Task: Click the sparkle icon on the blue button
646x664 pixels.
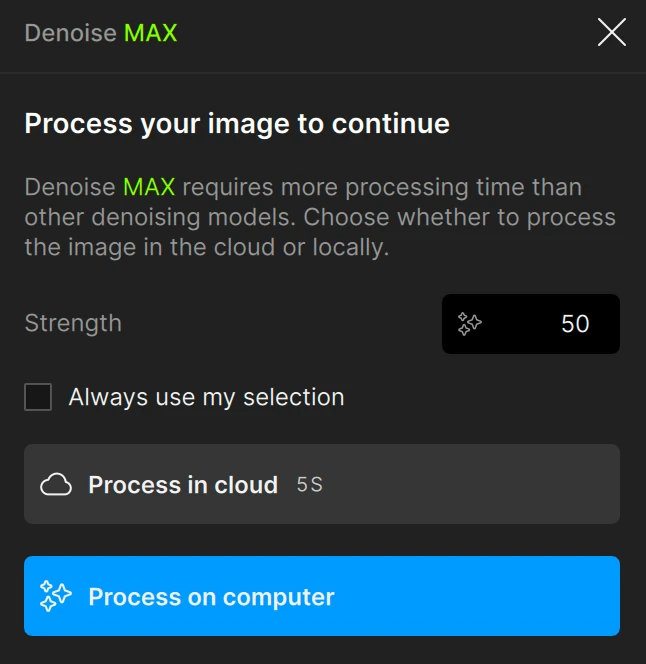Action: [56, 597]
